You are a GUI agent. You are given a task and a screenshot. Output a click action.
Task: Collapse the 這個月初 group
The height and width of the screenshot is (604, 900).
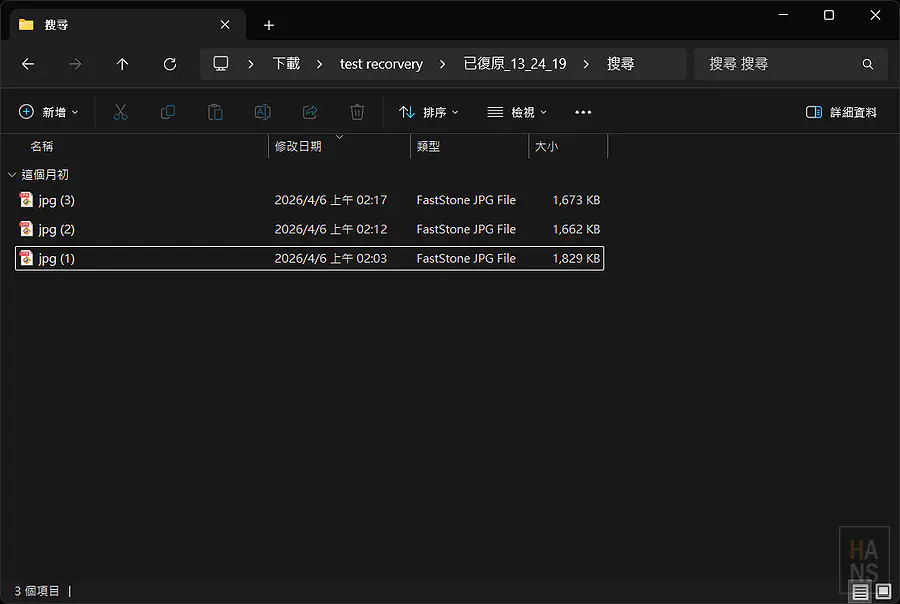pos(12,173)
